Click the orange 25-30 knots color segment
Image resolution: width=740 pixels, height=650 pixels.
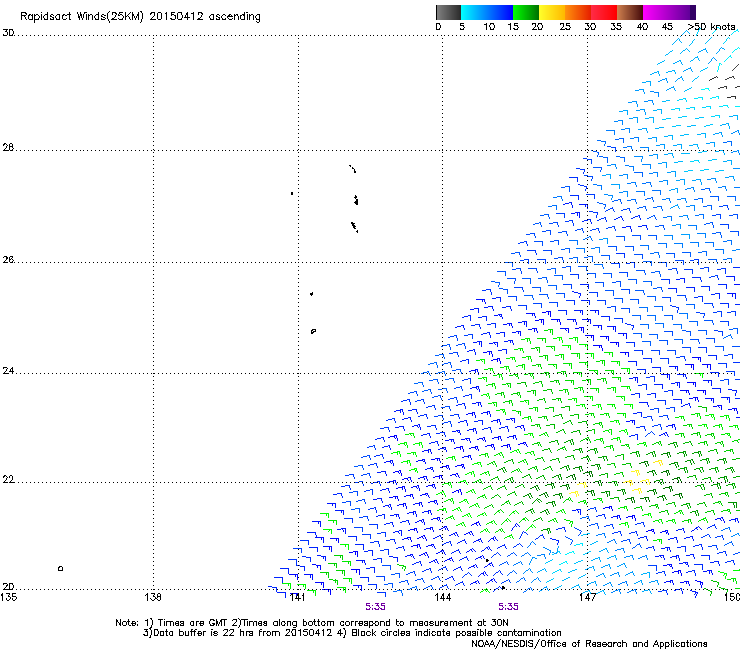(578, 12)
